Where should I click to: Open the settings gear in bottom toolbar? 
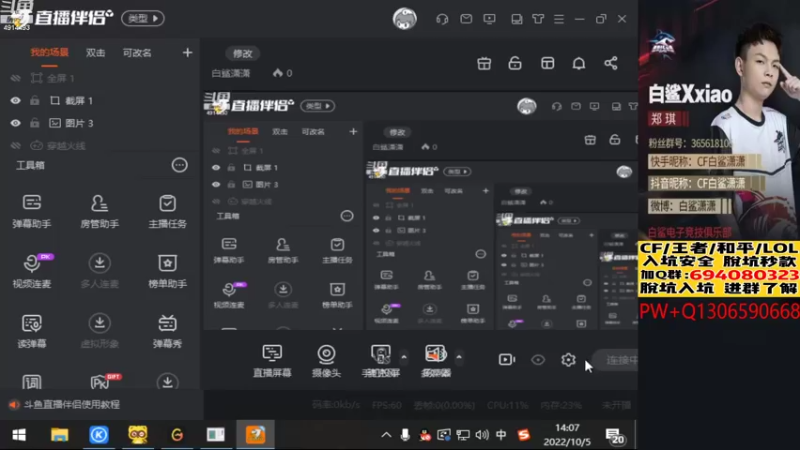pyautogui.click(x=568, y=360)
